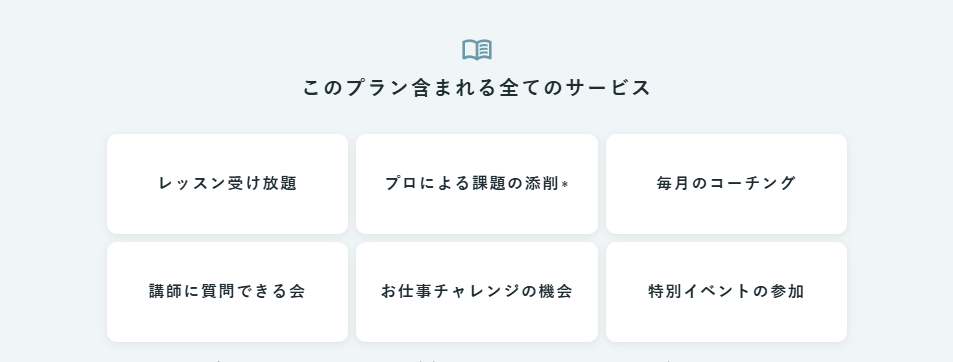Click the asterisk mark after 添削
The image size is (953, 362).
click(x=565, y=184)
